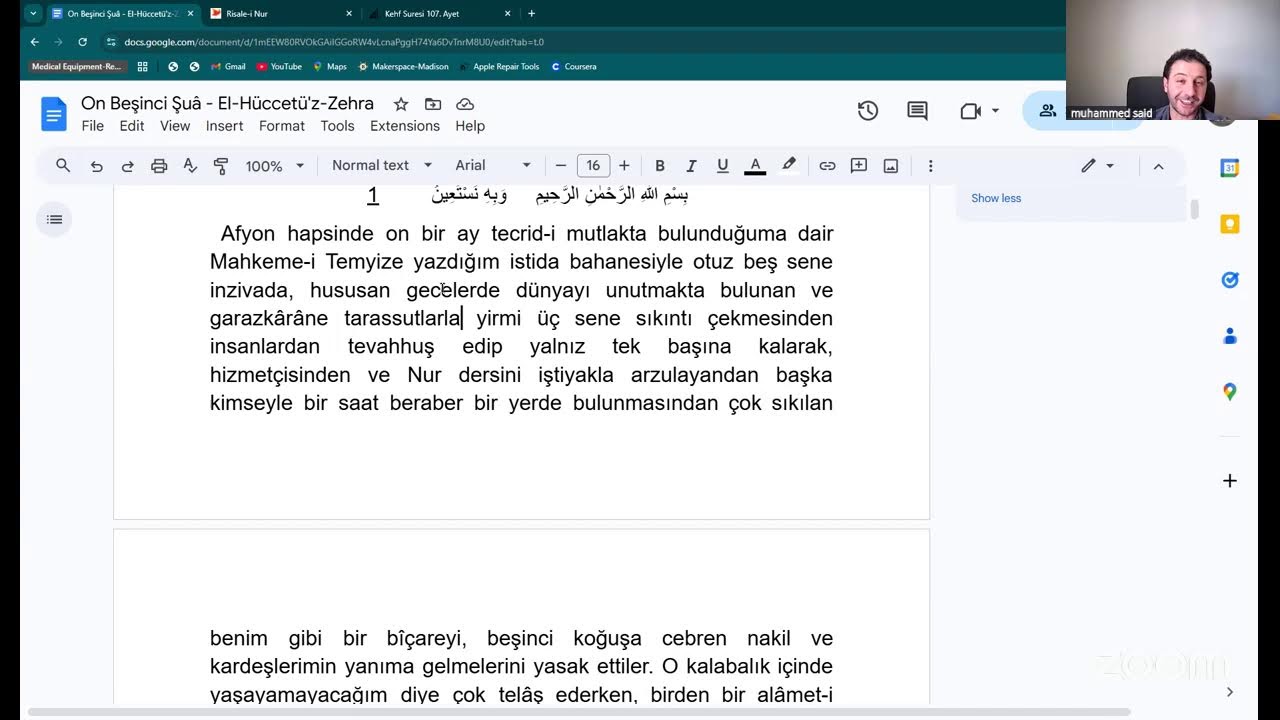Open the Format menu

[x=282, y=126]
